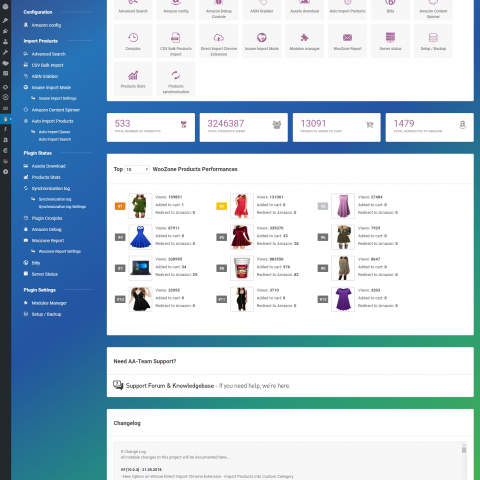480x480 pixels.
Task: Open Modules Manager in Plugin Settings
Action: click(x=49, y=303)
